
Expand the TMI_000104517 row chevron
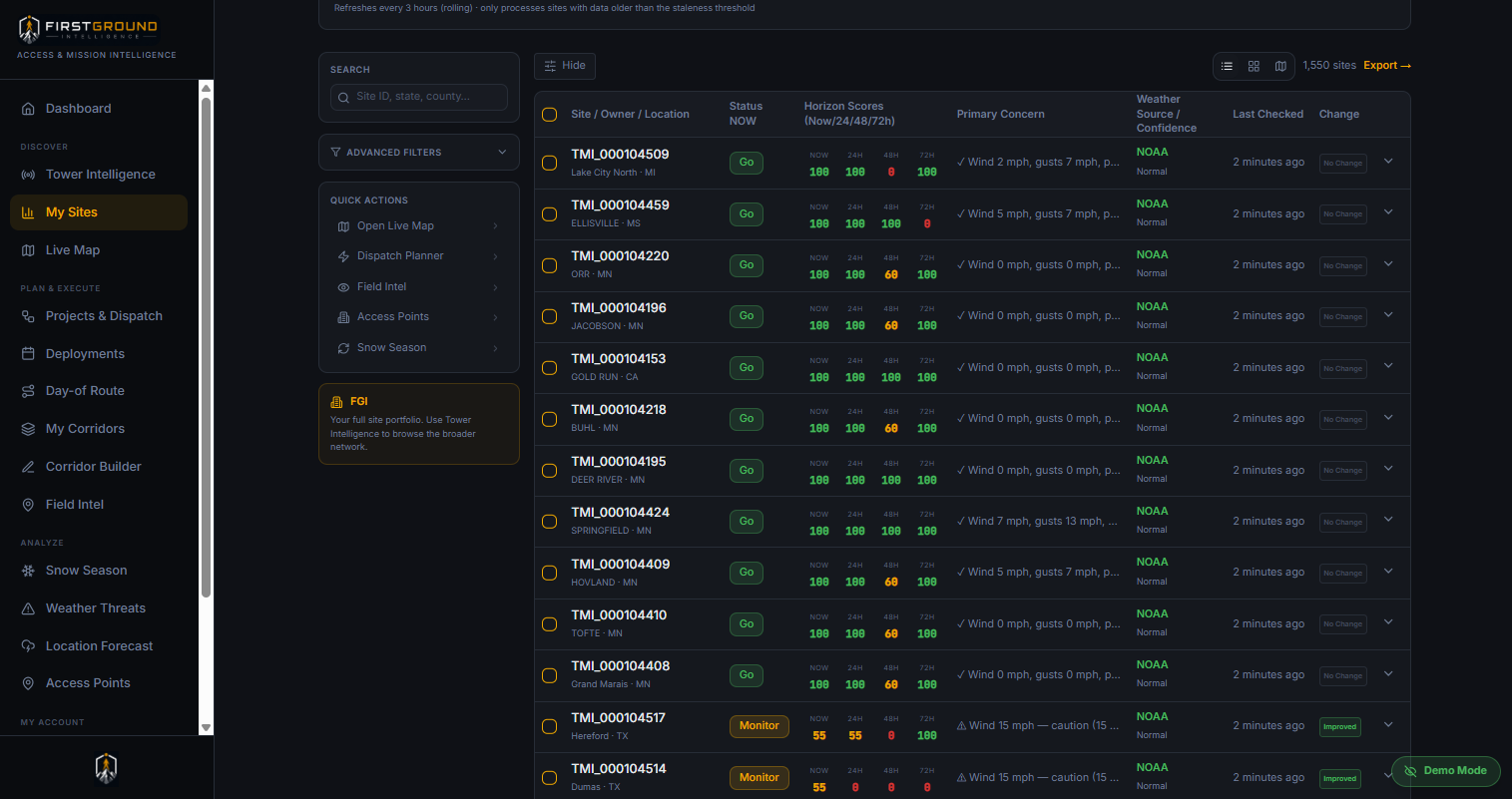tap(1387, 725)
